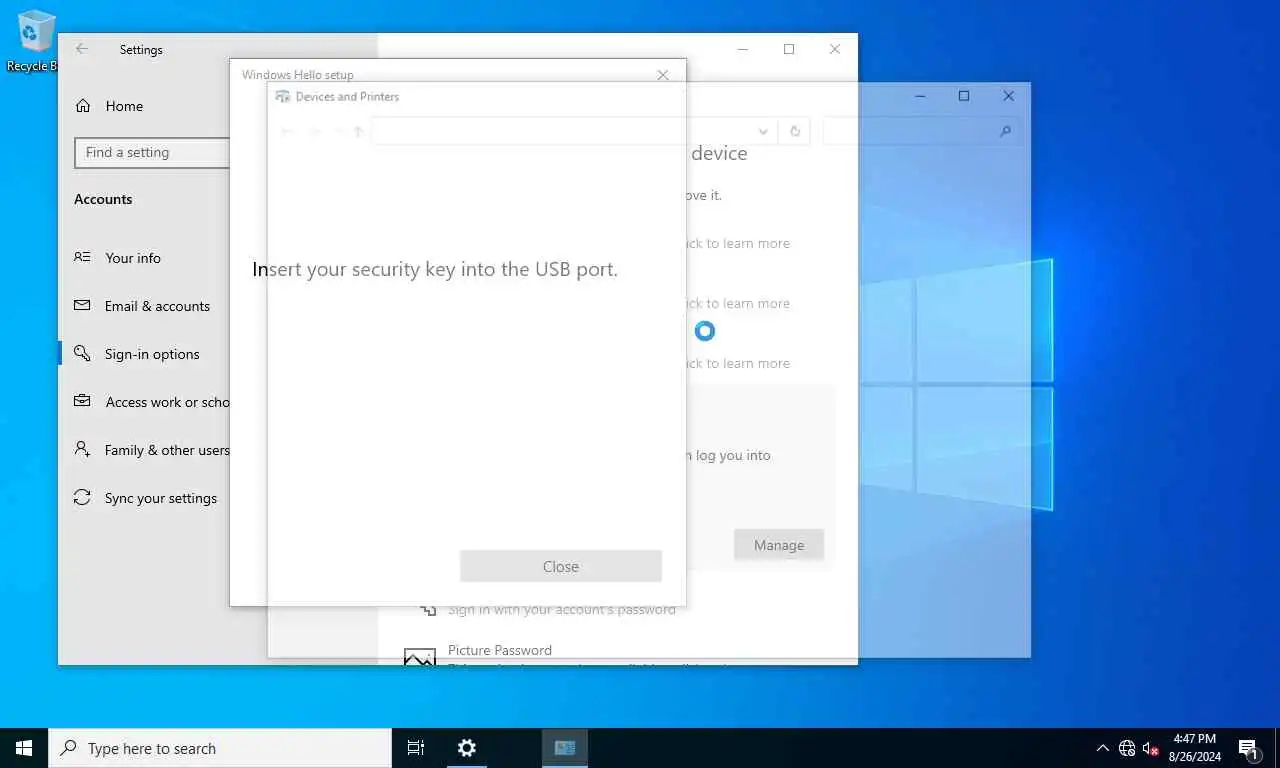This screenshot has width=1280, height=768.
Task: Click the Manage button for security key
Action: pos(779,545)
